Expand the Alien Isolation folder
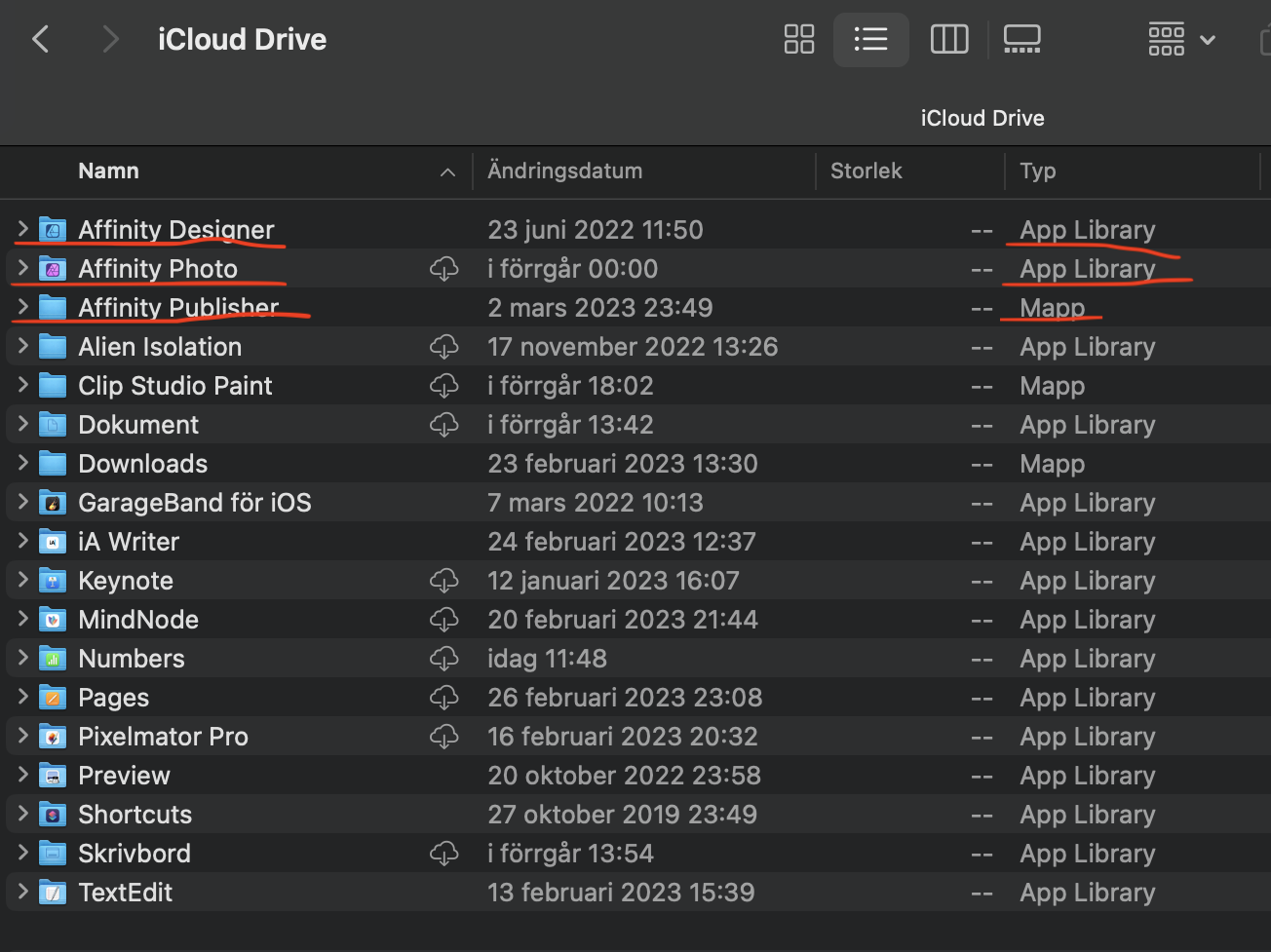This screenshot has height=952, width=1271. [x=22, y=346]
